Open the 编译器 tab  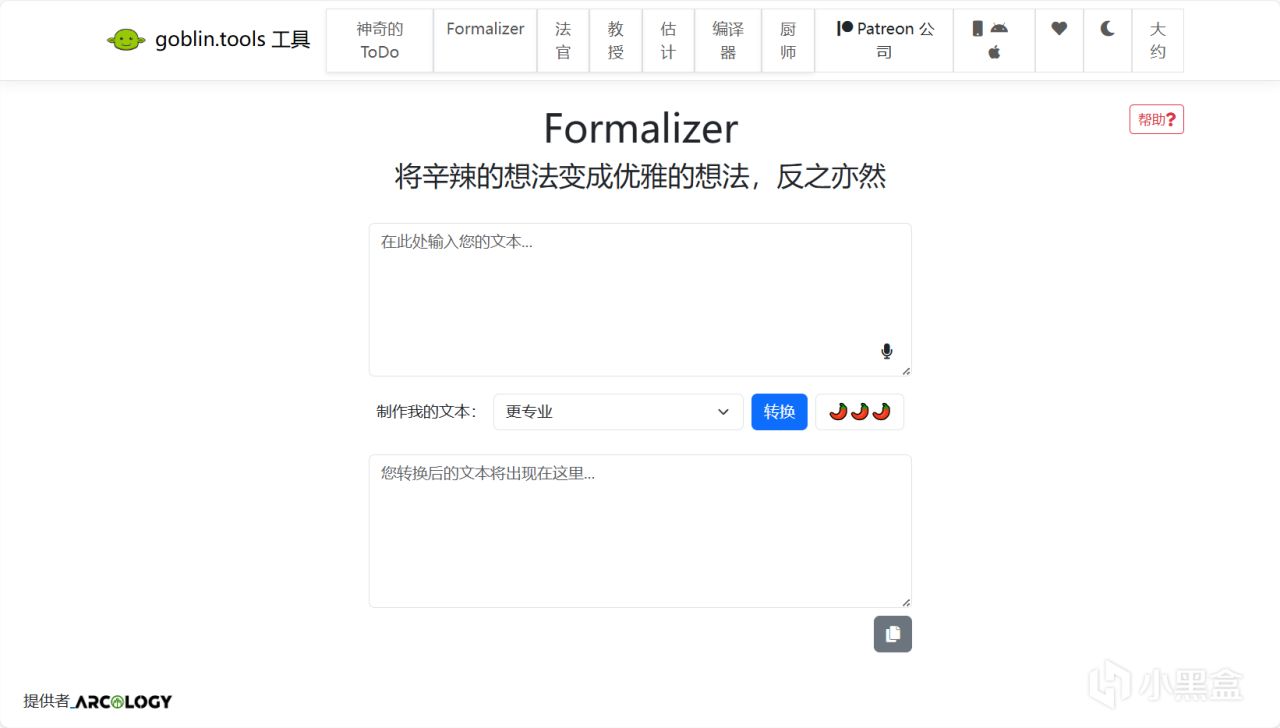[728, 41]
